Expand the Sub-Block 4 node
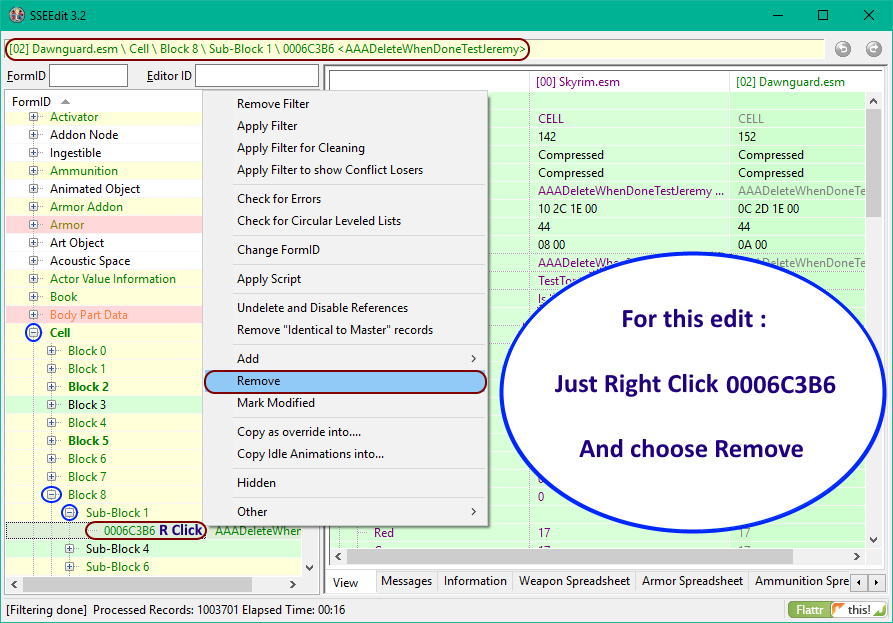 [69, 549]
